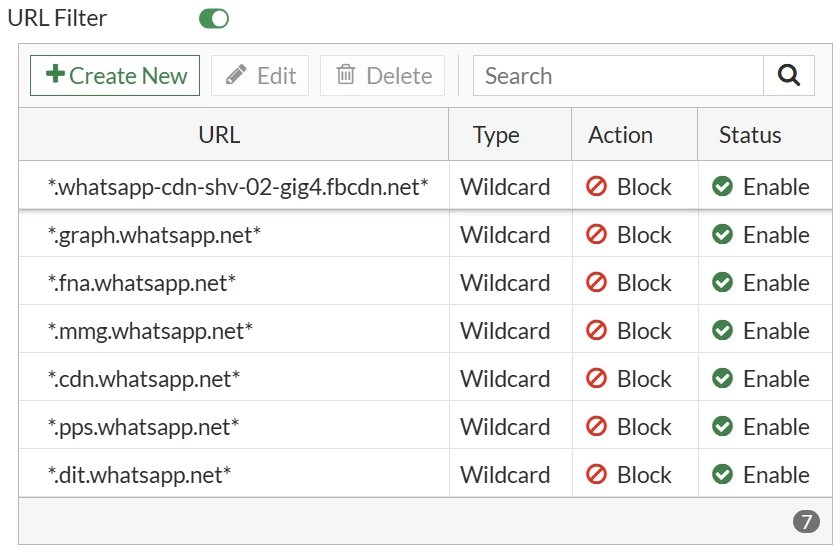This screenshot has width=837, height=549.
Task: Click the magnifying glass search icon
Action: click(x=789, y=76)
